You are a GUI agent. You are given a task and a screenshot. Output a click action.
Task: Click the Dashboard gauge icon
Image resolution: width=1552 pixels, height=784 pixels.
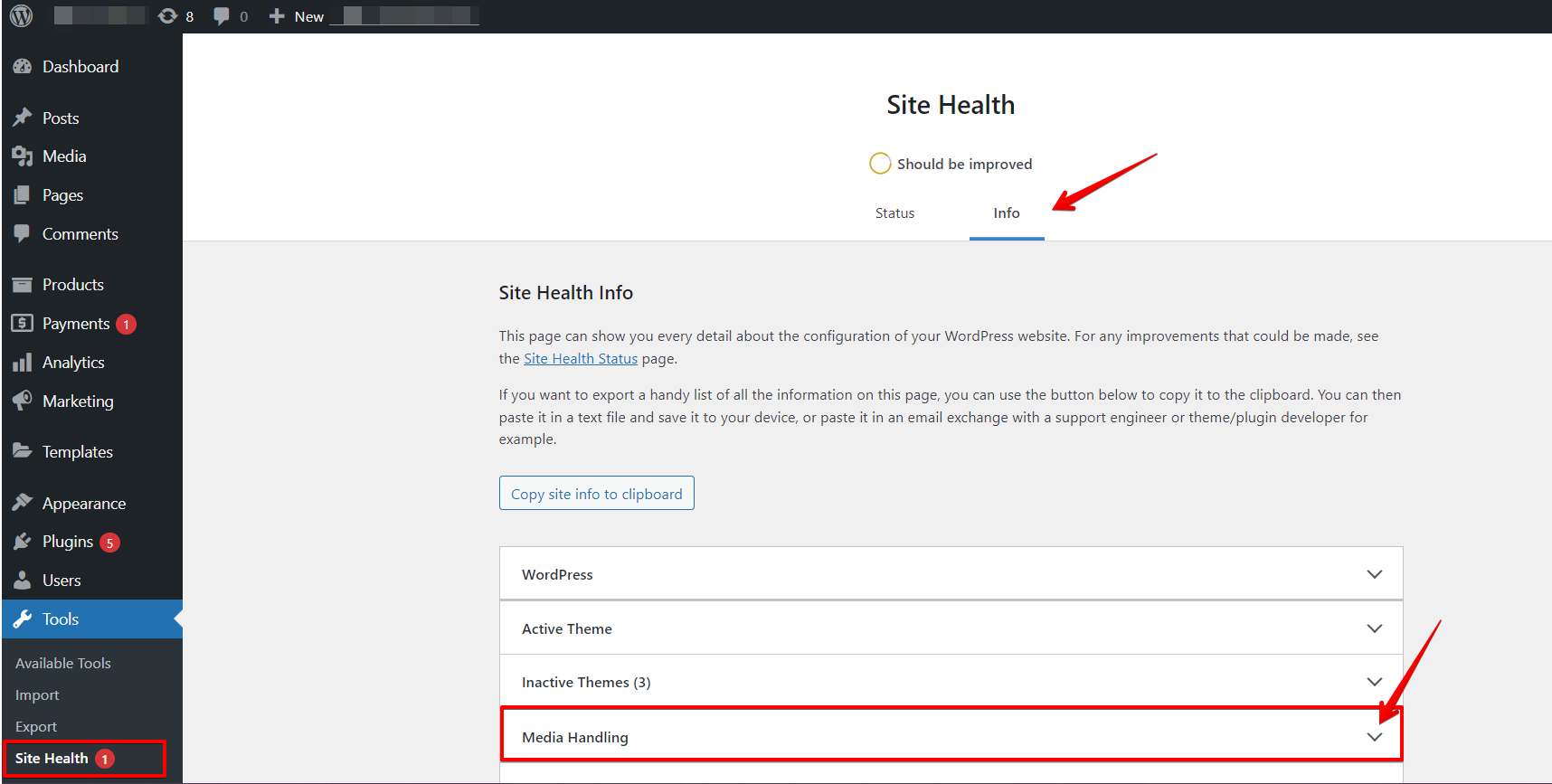click(23, 67)
